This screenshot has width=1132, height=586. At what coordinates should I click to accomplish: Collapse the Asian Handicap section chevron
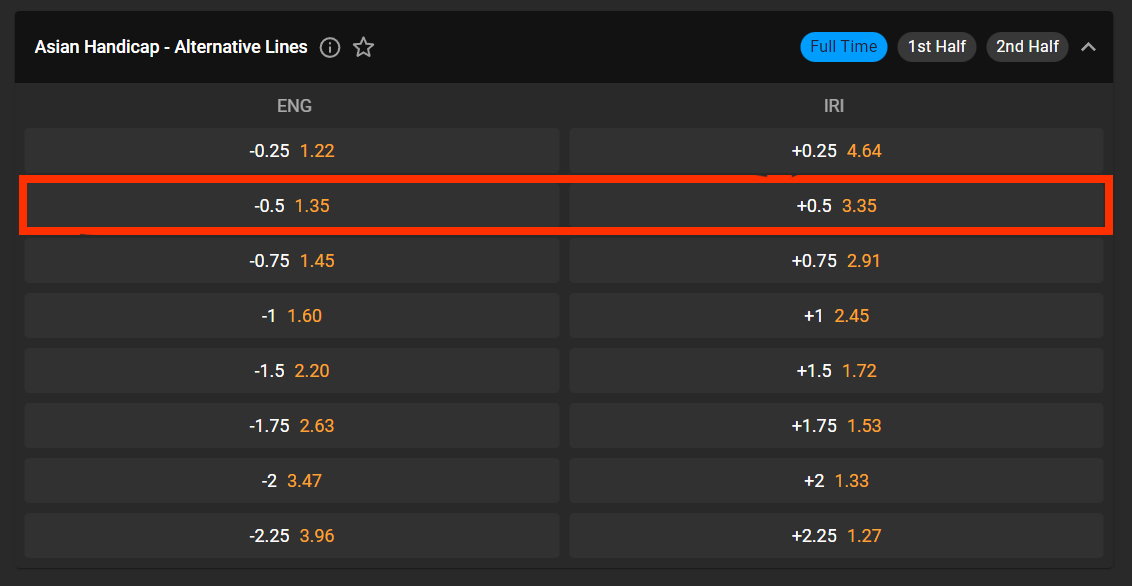pyautogui.click(x=1088, y=47)
